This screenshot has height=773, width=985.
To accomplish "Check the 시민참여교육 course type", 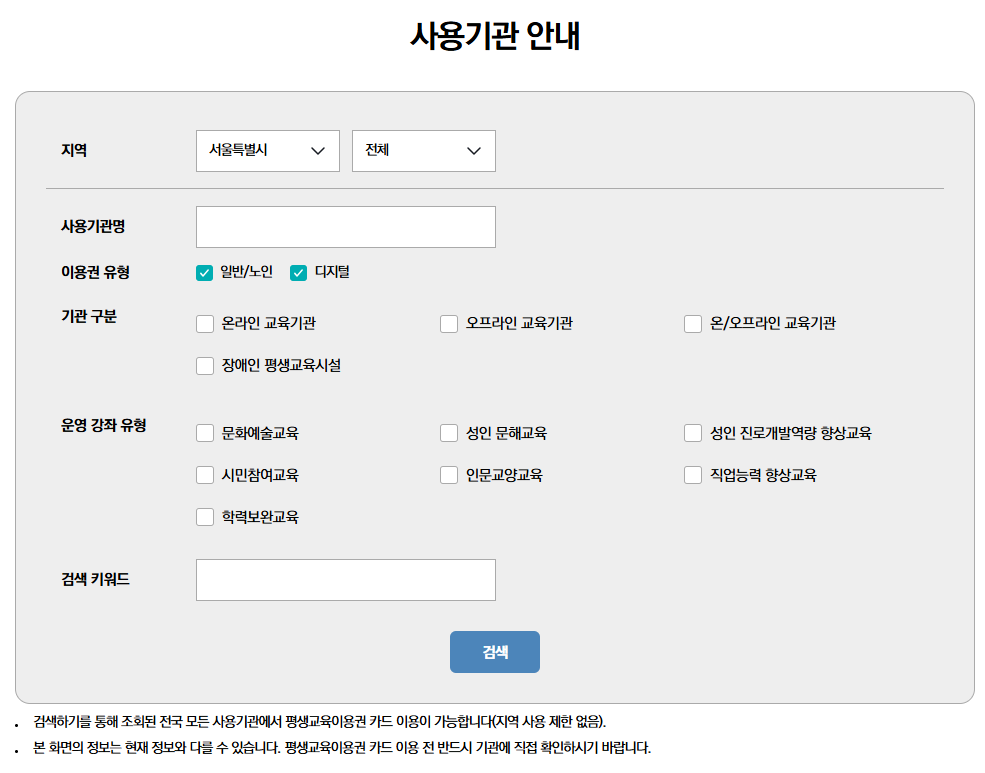I will [204, 474].
